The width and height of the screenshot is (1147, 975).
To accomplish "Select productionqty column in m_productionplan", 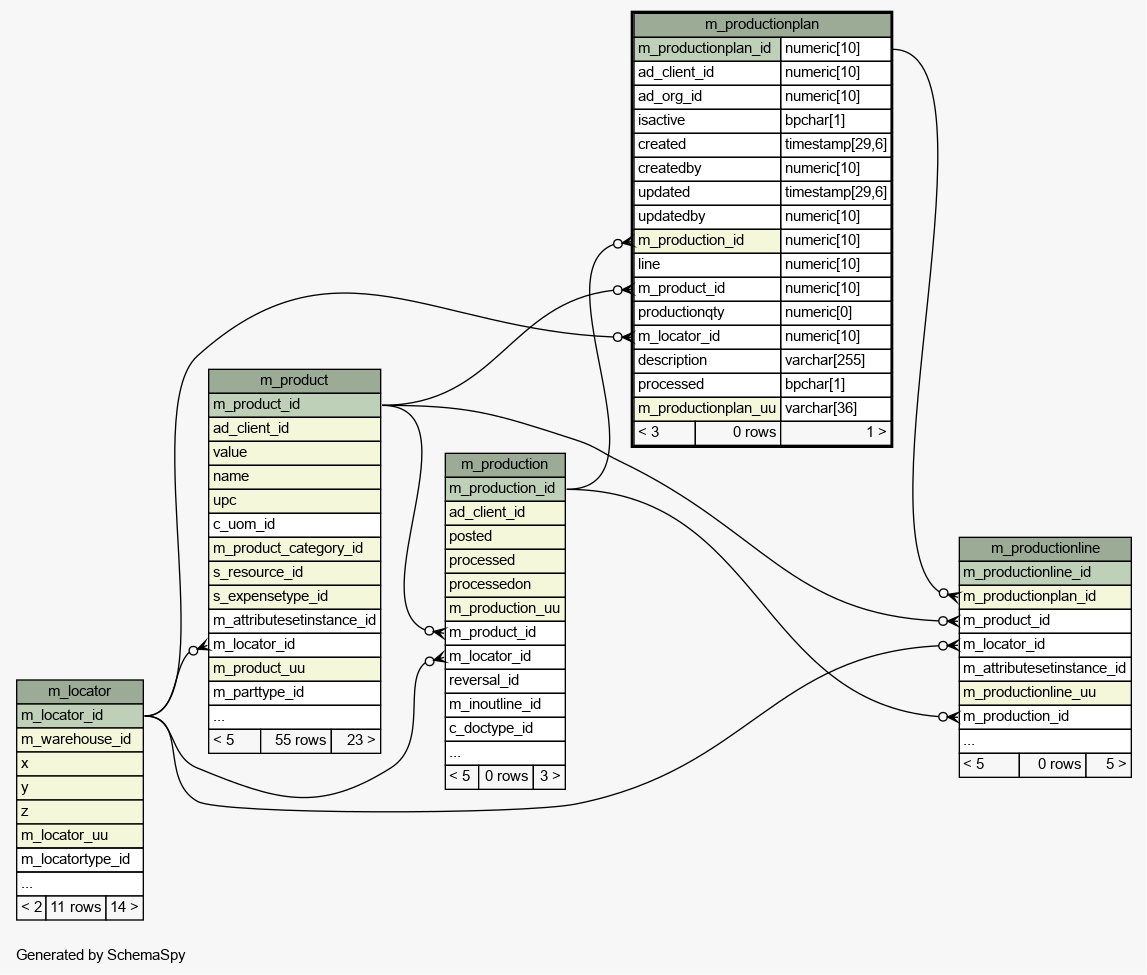I will pyautogui.click(x=707, y=312).
